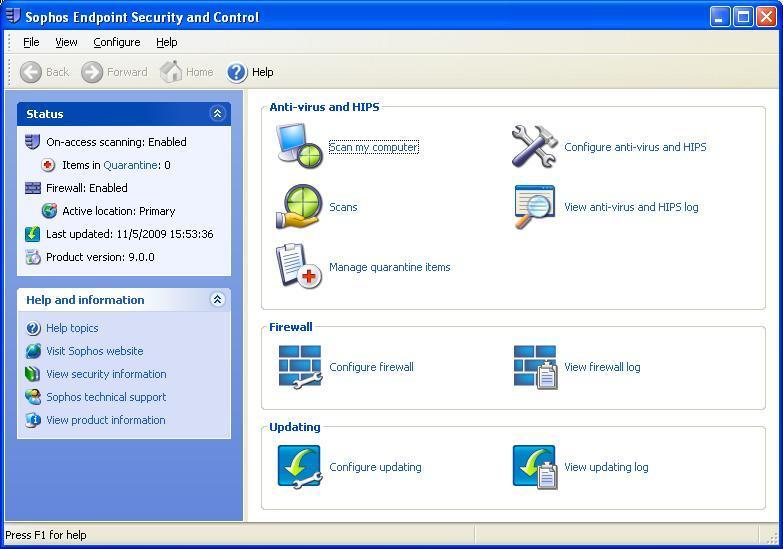Click the brick wall icon beside Firewall: Enabled

coord(32,188)
